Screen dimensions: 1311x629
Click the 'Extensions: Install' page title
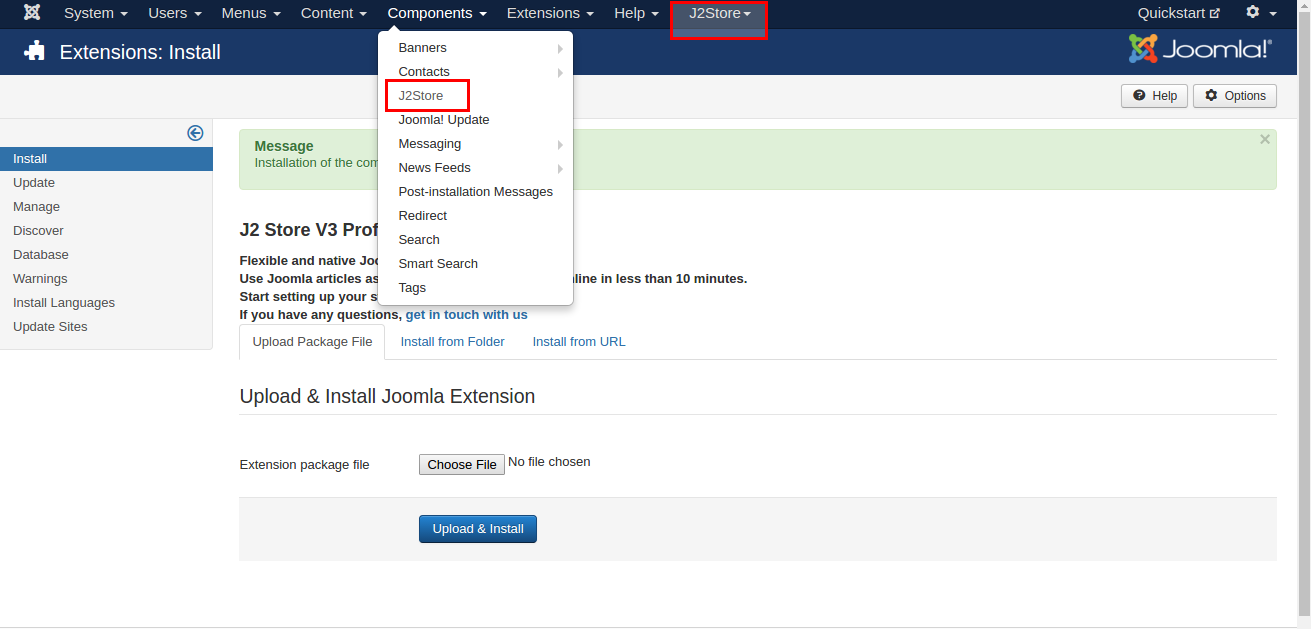pyautogui.click(x=140, y=52)
